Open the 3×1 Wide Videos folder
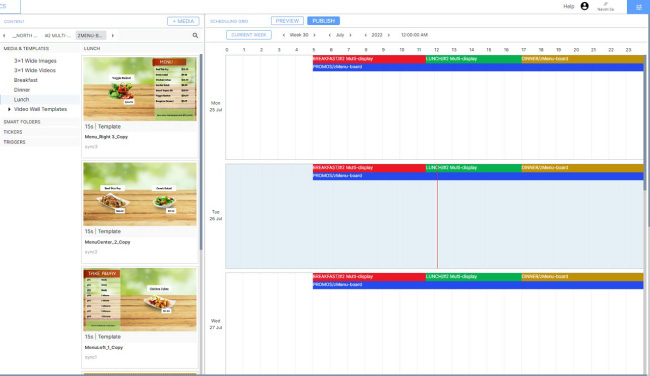The width and height of the screenshot is (650, 376). pos(35,70)
